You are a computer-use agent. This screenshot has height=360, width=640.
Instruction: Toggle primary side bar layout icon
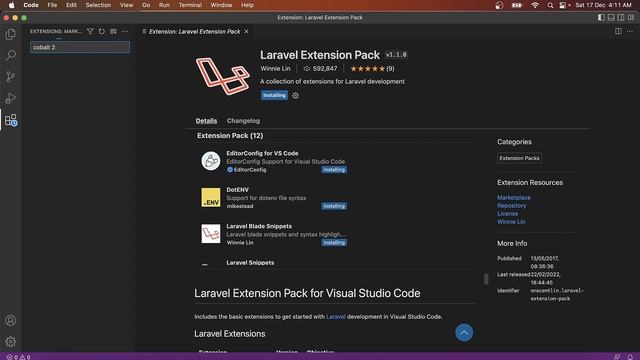(x=601, y=18)
